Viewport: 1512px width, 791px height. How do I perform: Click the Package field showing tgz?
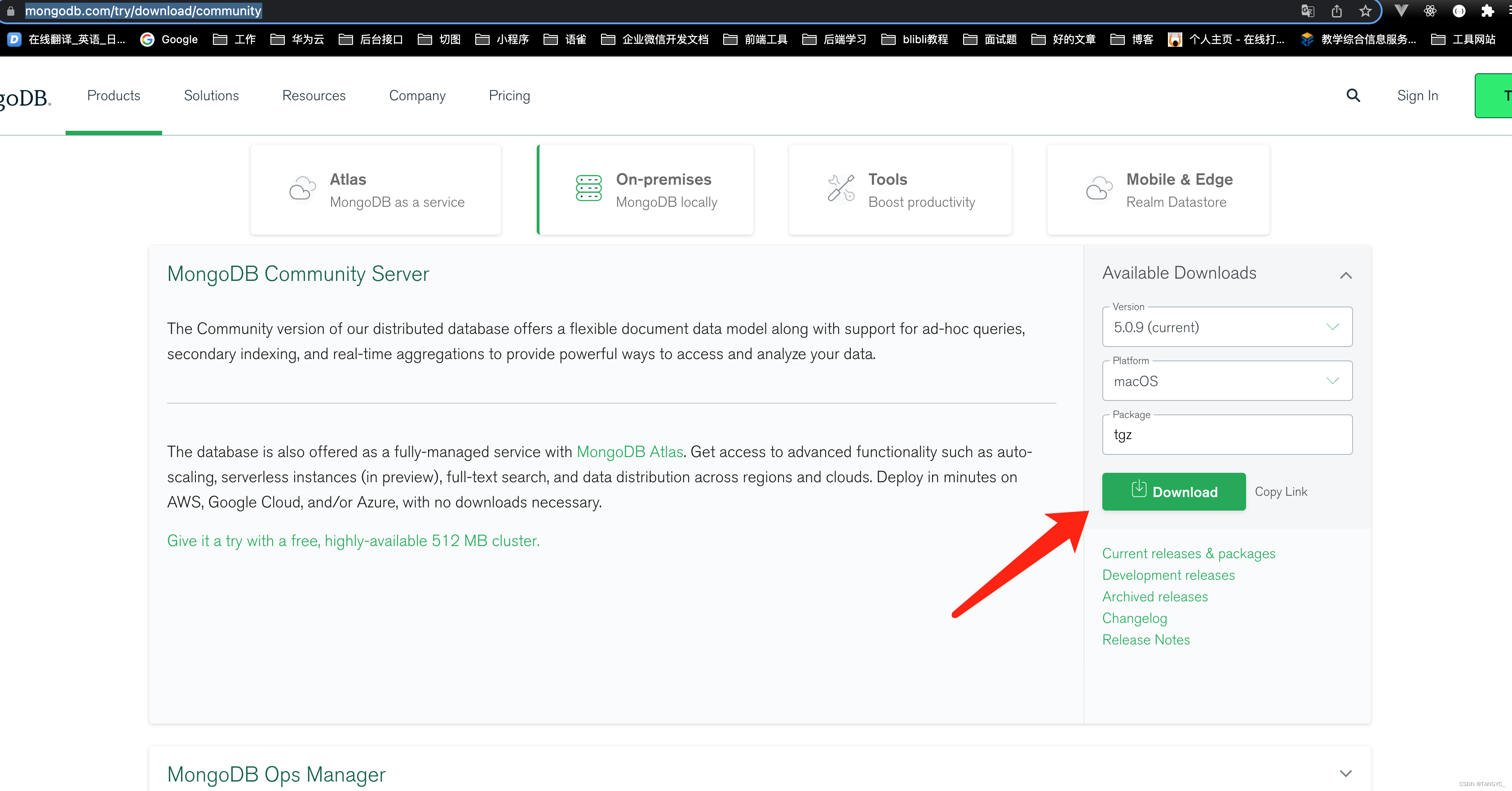1227,435
